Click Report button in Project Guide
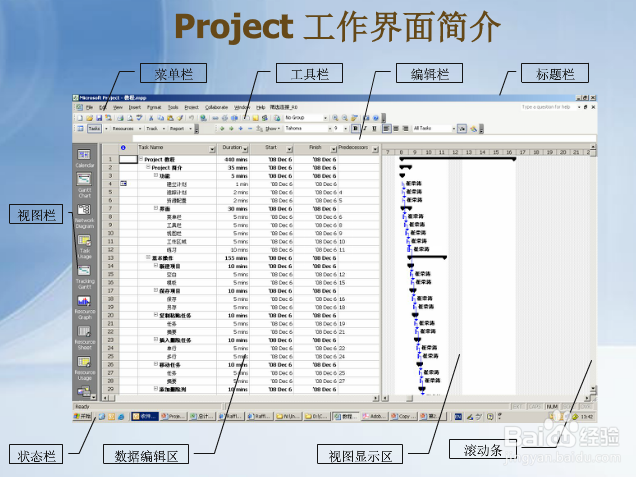Screen dimensions: 636x477 [177, 129]
